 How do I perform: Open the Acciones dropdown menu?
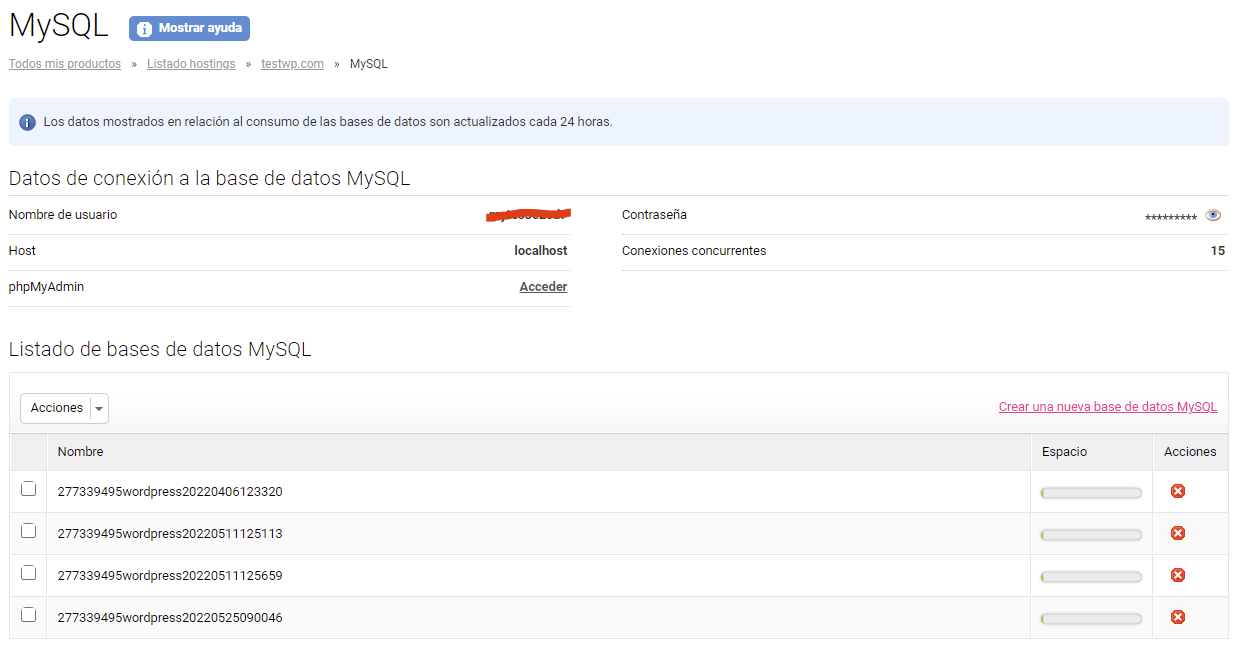[64, 408]
